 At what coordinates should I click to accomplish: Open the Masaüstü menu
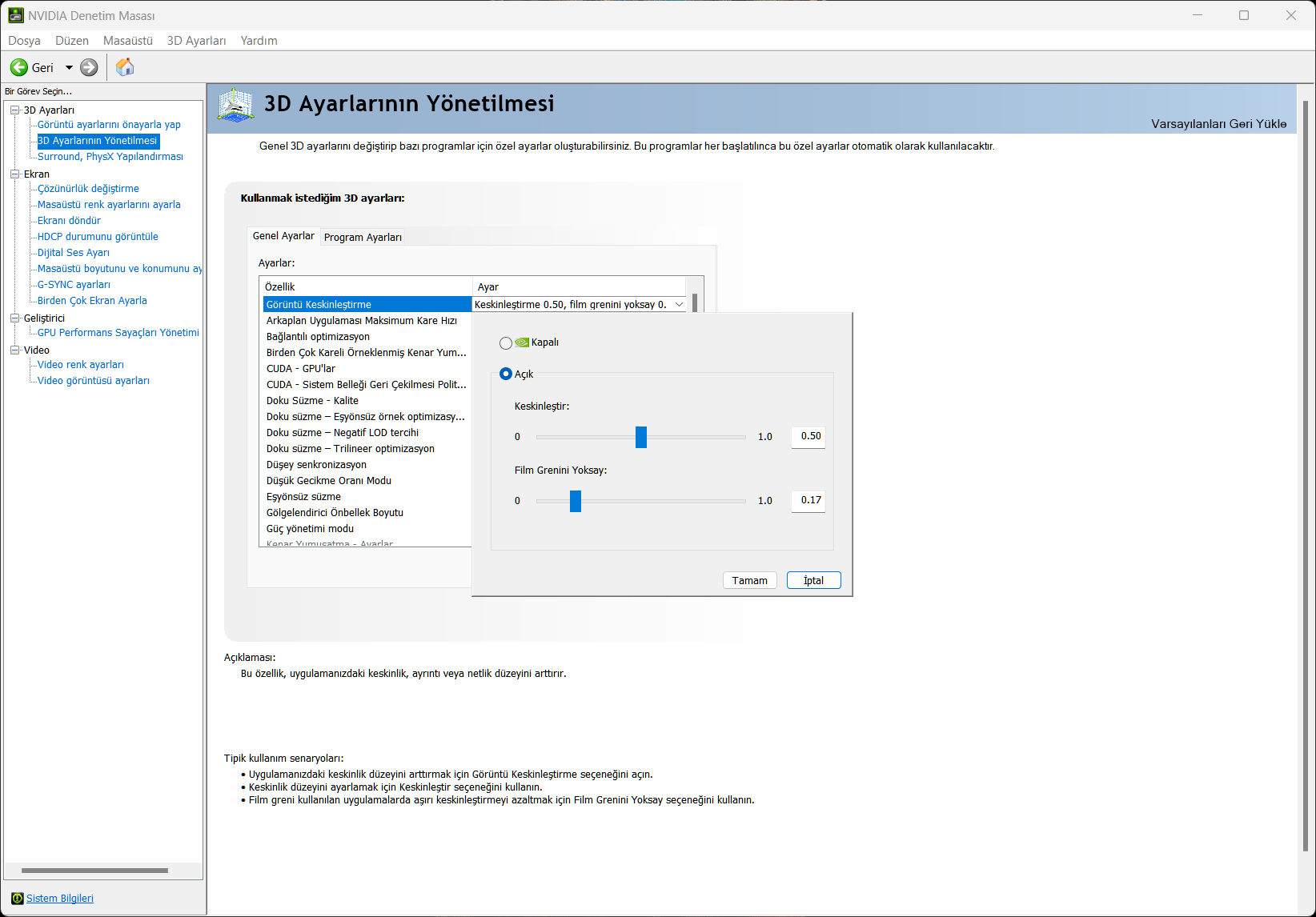[128, 41]
